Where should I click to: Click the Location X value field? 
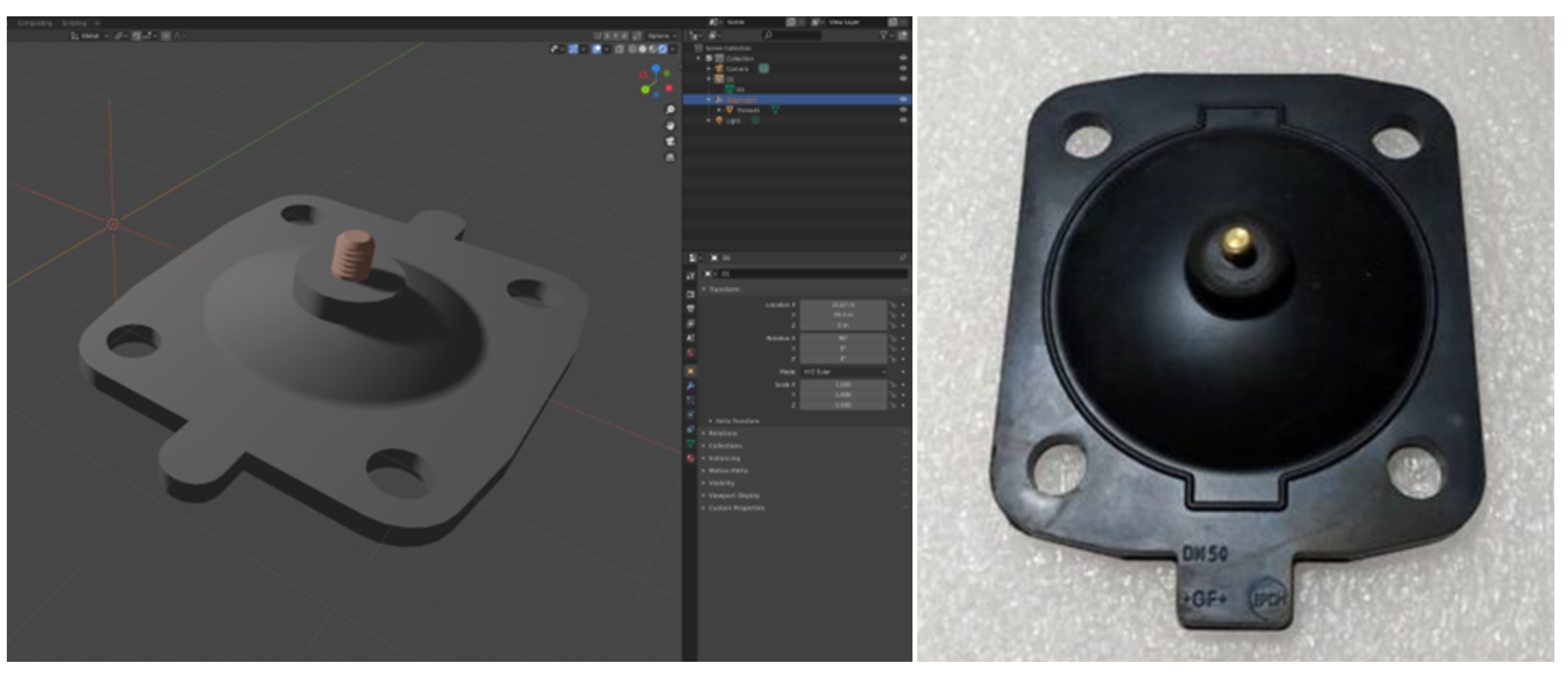tap(843, 305)
